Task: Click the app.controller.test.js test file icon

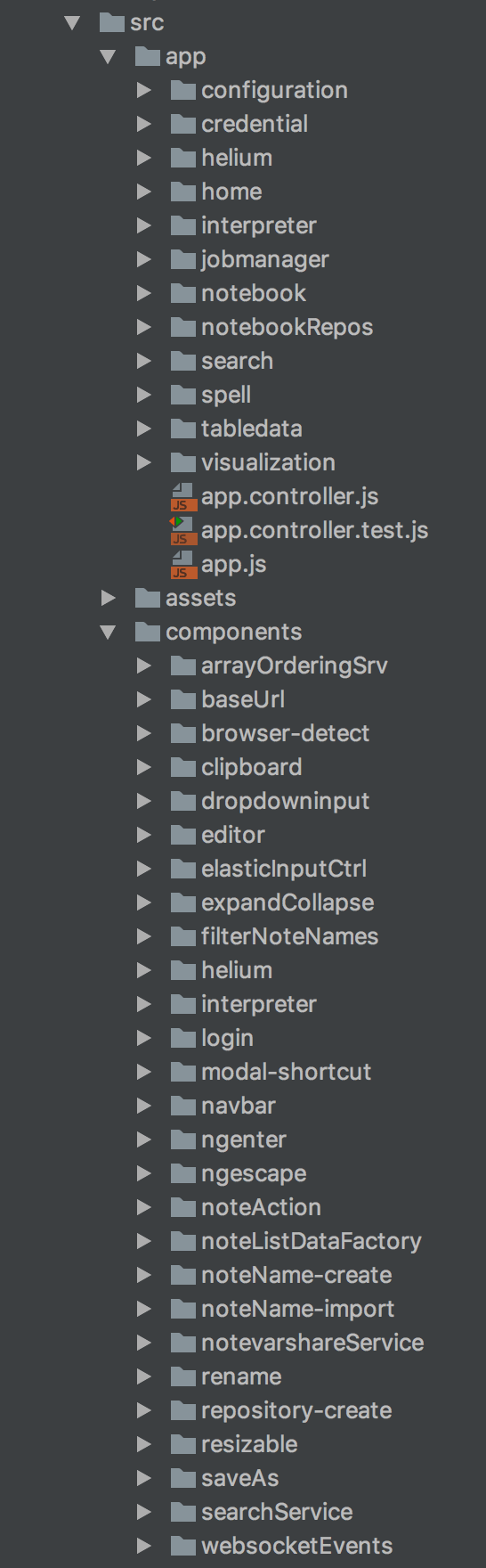Action: coord(182,530)
